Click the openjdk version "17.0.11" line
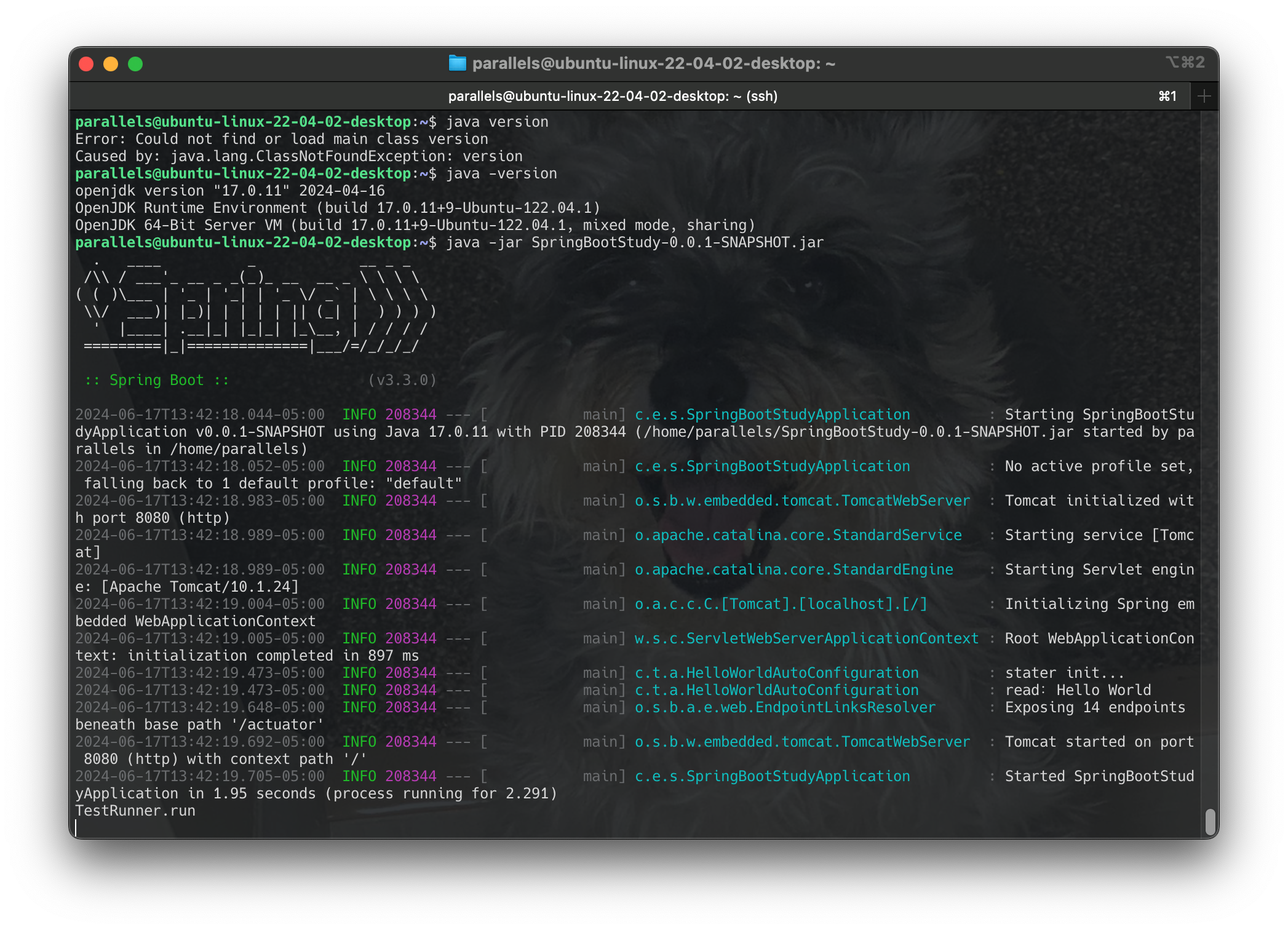Image resolution: width=1288 pixels, height=930 pixels. (x=230, y=191)
